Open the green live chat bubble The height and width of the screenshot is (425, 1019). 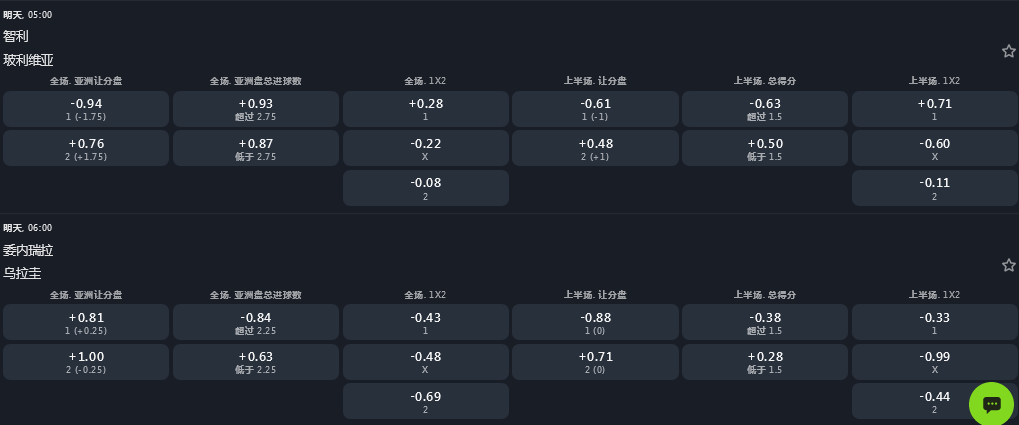[x=991, y=403]
